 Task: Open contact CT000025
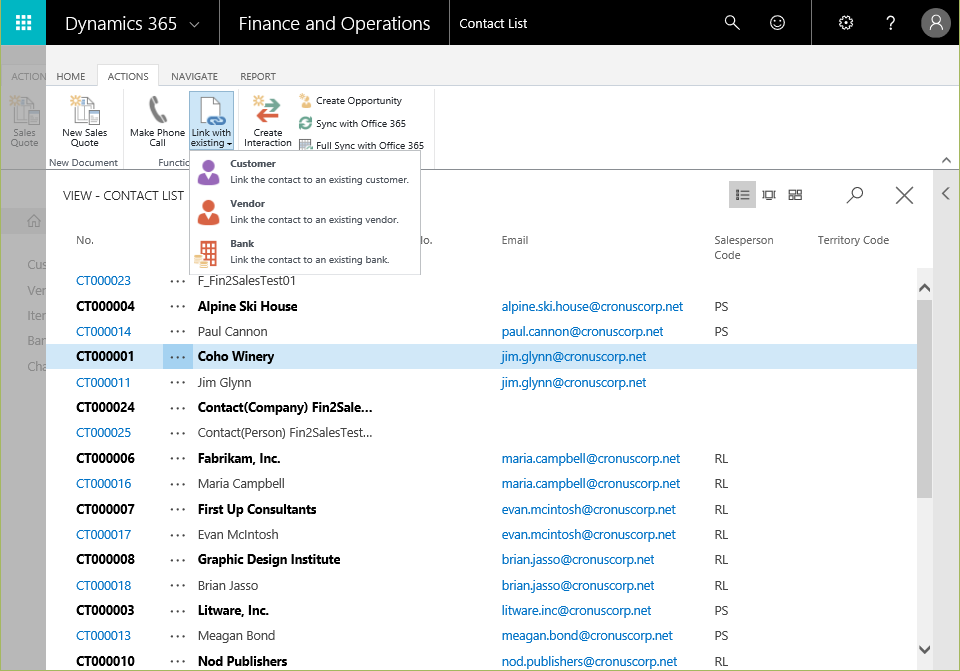103,433
